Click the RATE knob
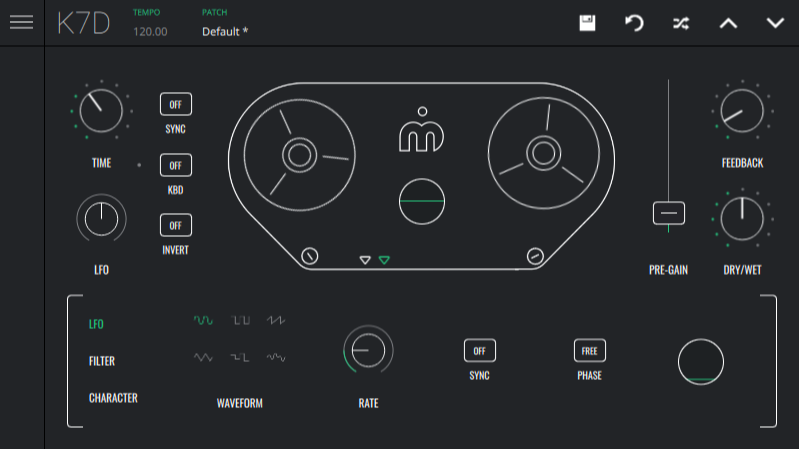This screenshot has width=799, height=449. tap(368, 351)
